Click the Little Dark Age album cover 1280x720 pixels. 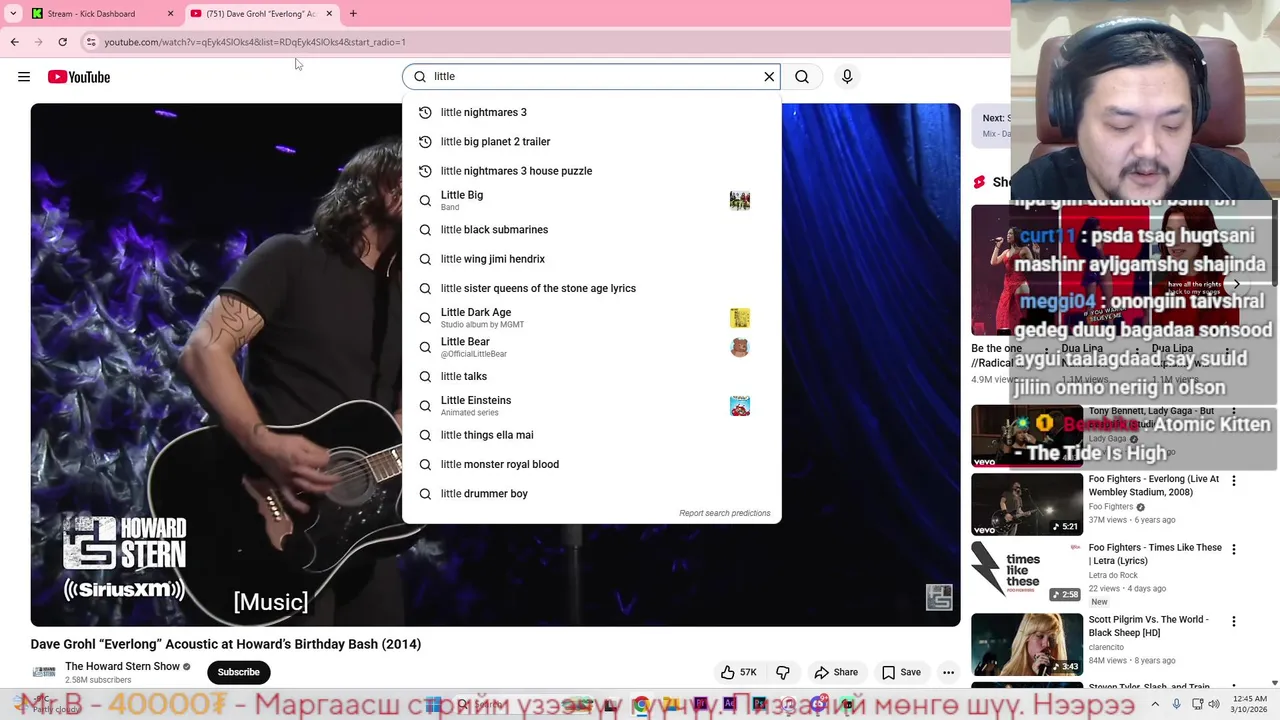pos(740,318)
